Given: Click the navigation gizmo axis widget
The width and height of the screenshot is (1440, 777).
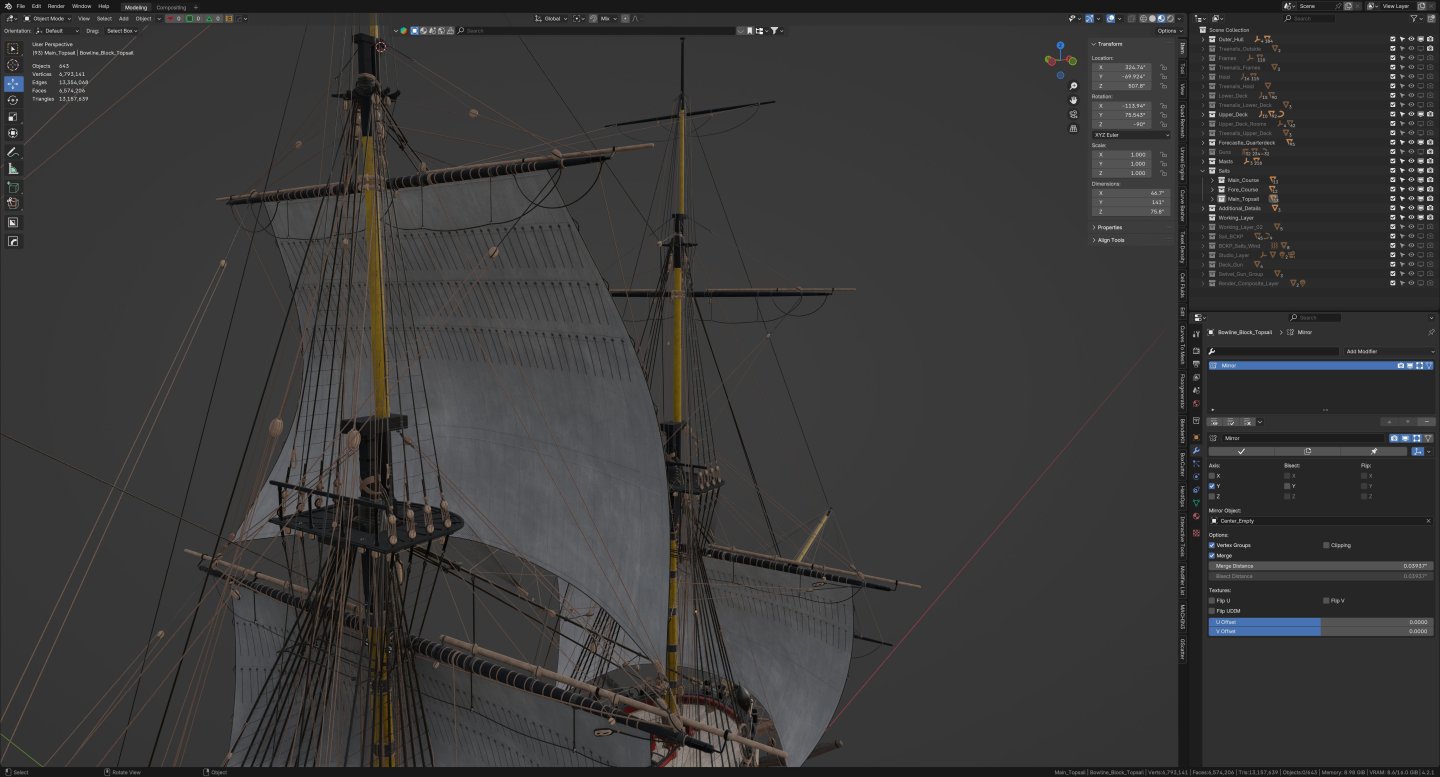Looking at the screenshot, I should coord(1060,59).
